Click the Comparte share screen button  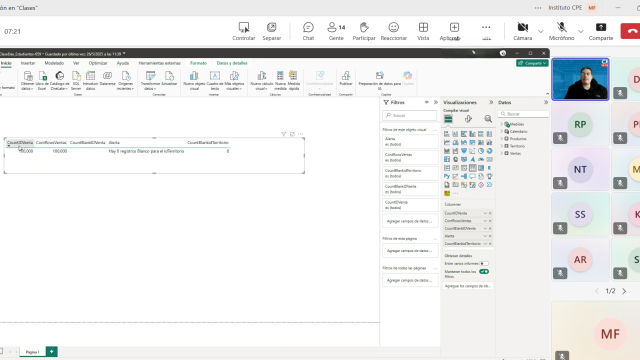601,31
